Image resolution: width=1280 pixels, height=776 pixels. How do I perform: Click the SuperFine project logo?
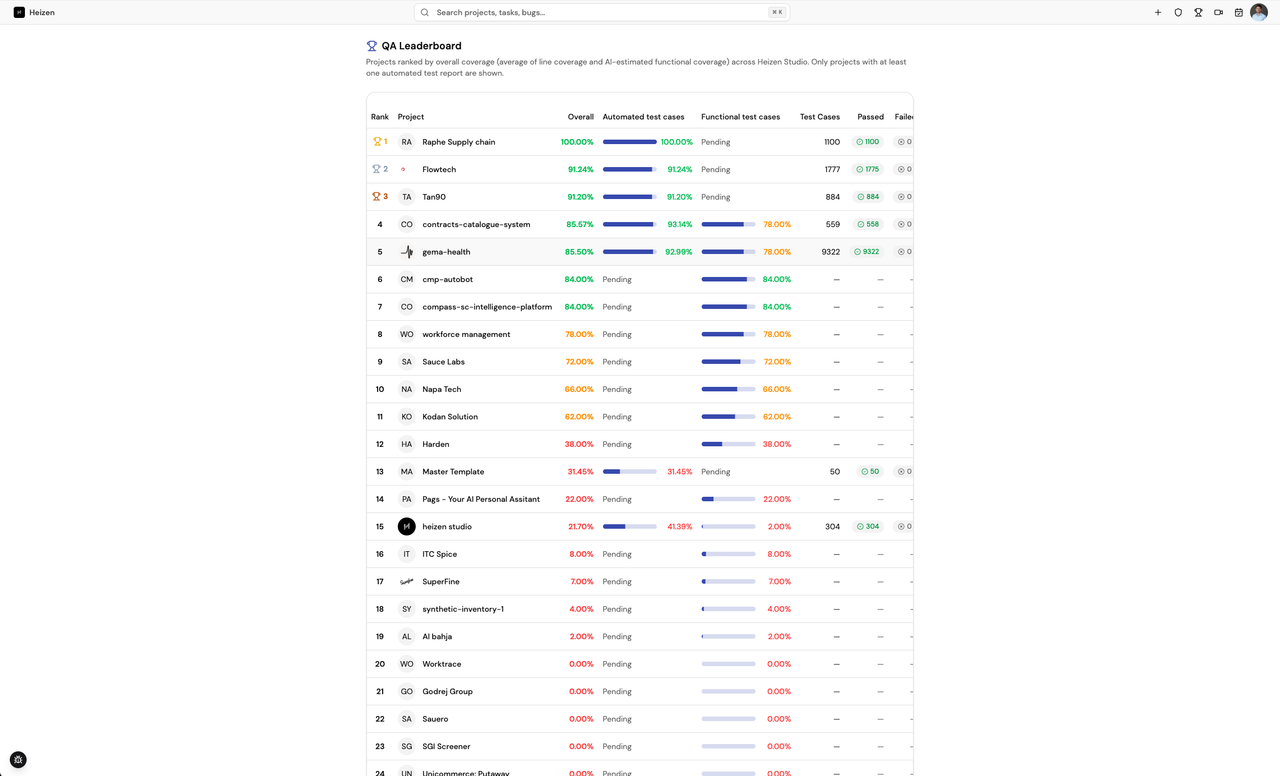click(x=406, y=581)
